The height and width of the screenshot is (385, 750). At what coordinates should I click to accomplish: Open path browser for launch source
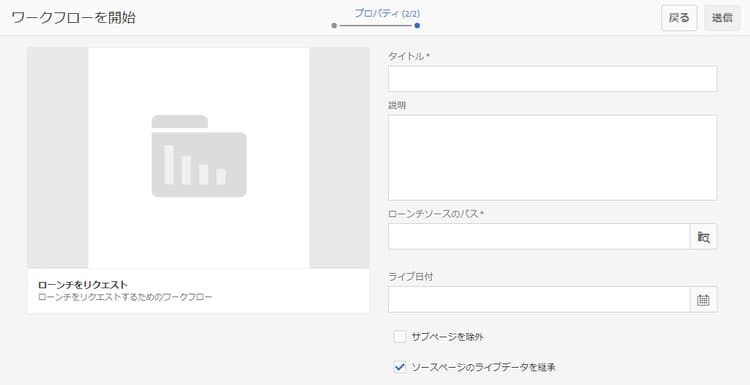703,236
